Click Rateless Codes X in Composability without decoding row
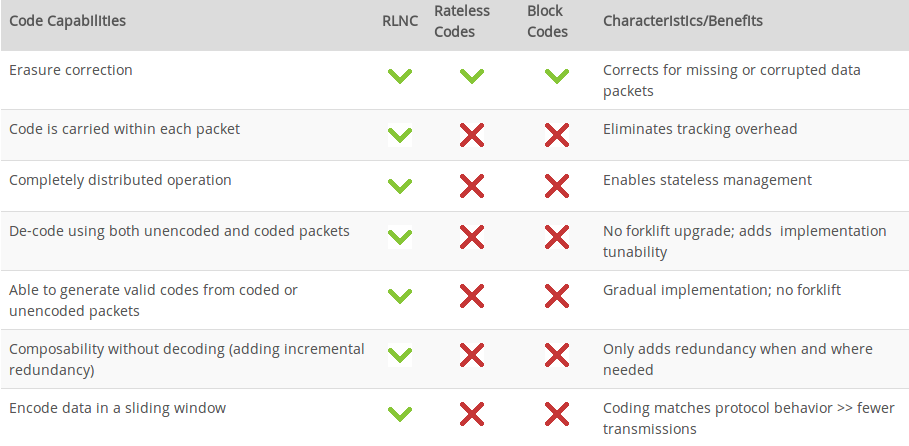The height and width of the screenshot is (446, 909). click(472, 355)
